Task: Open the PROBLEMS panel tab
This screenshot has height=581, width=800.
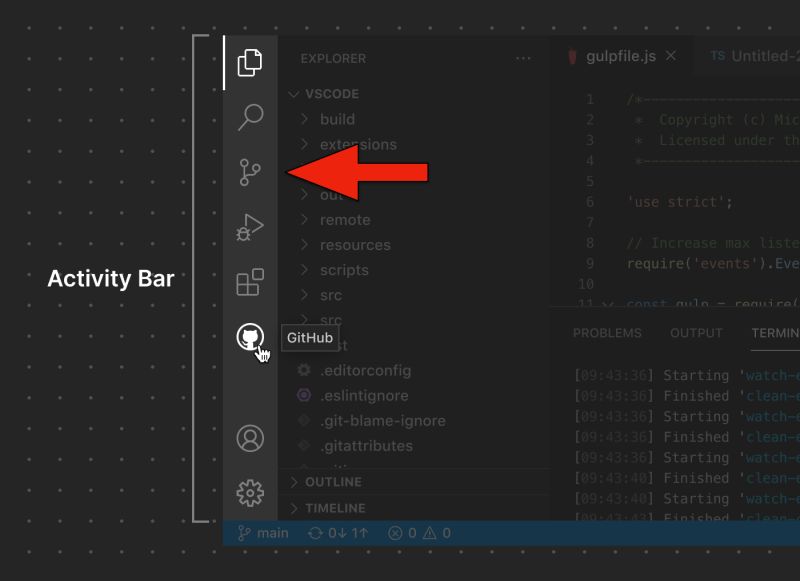Action: (607, 333)
